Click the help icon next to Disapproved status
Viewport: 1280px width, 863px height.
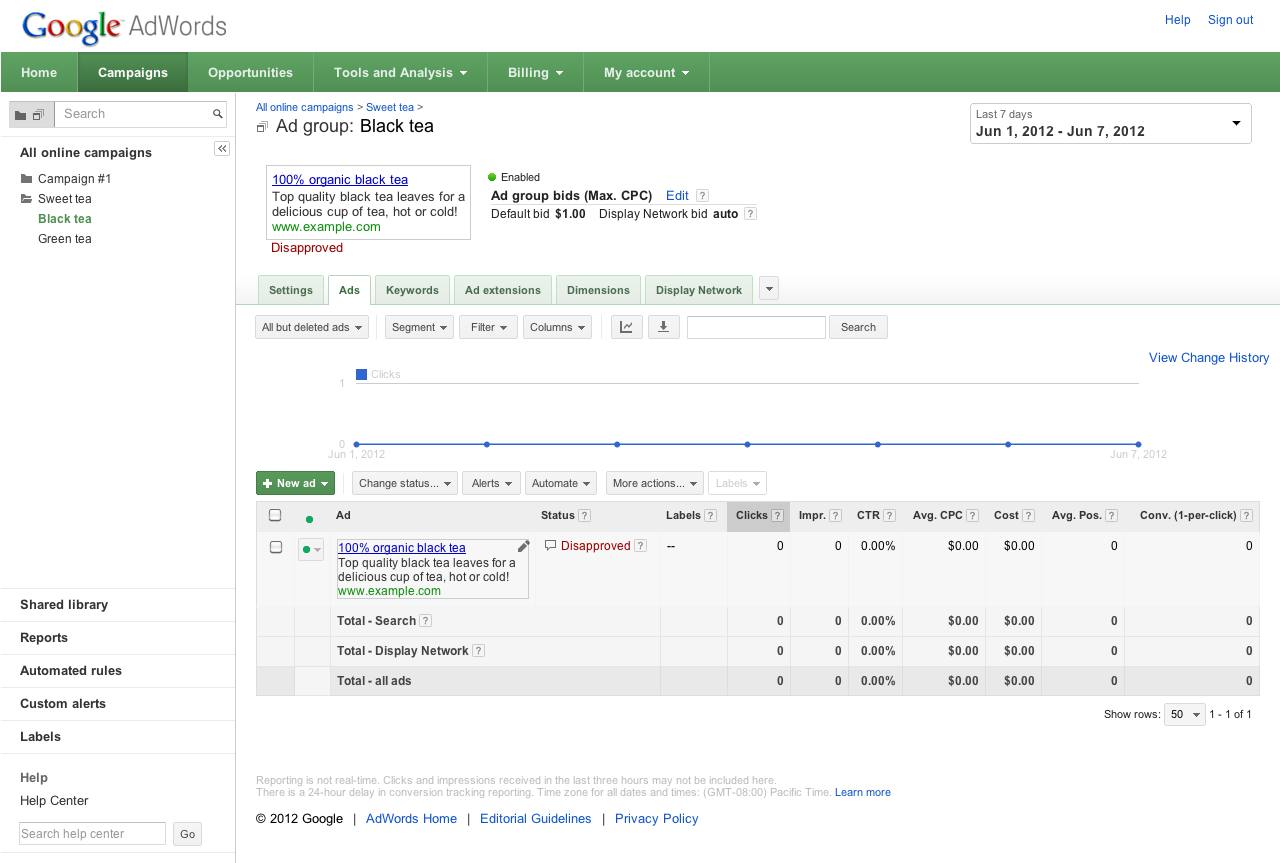[640, 546]
